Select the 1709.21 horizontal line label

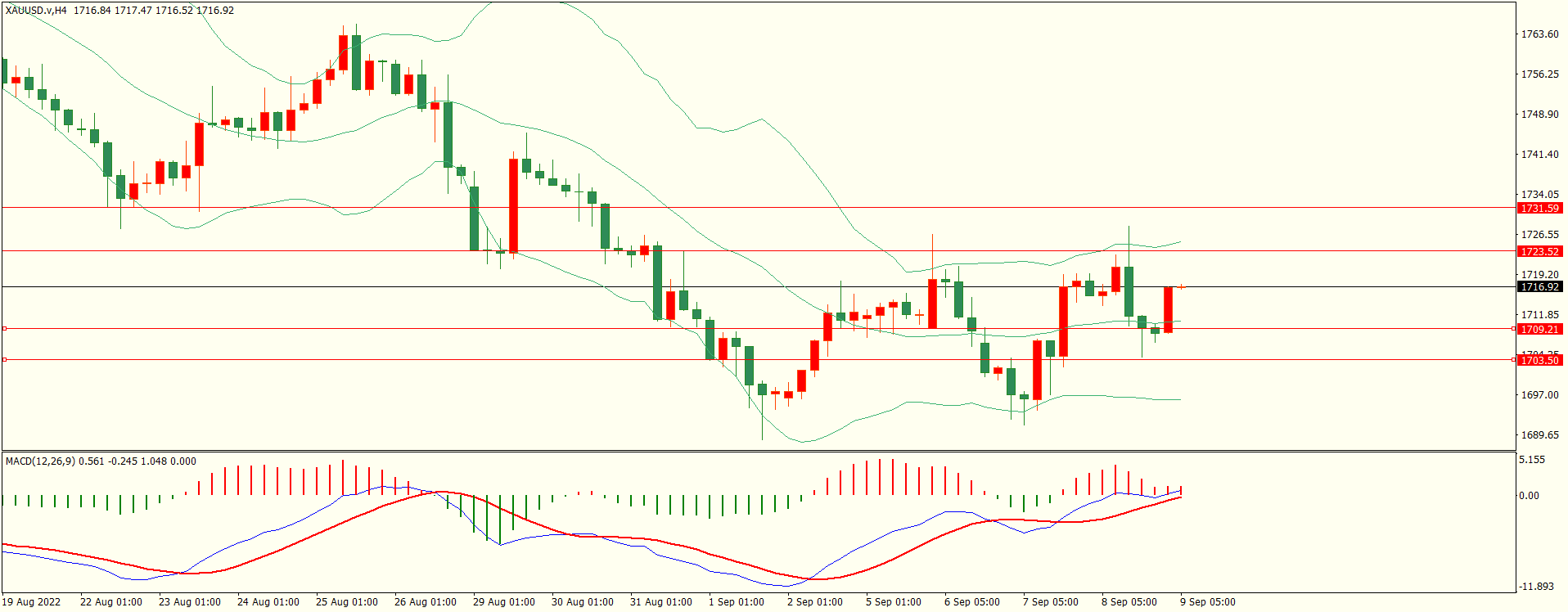(x=1539, y=330)
